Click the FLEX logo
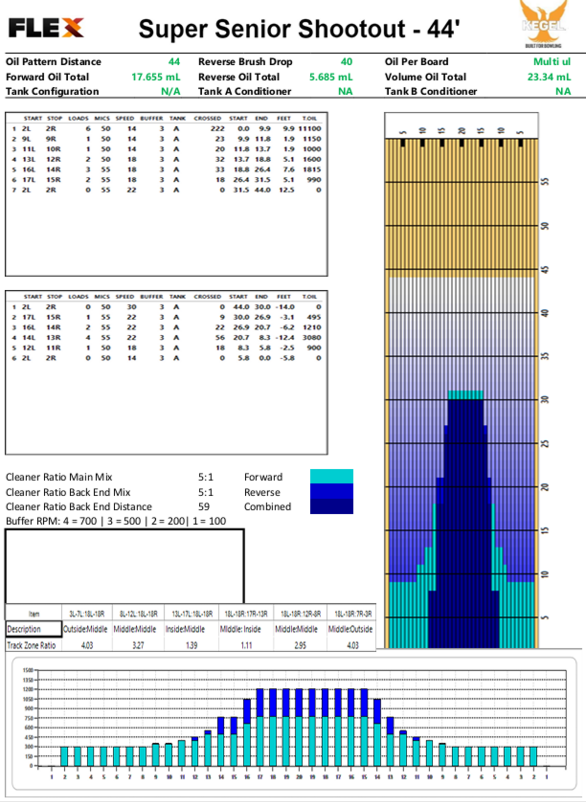586x802 pixels. 46,28
